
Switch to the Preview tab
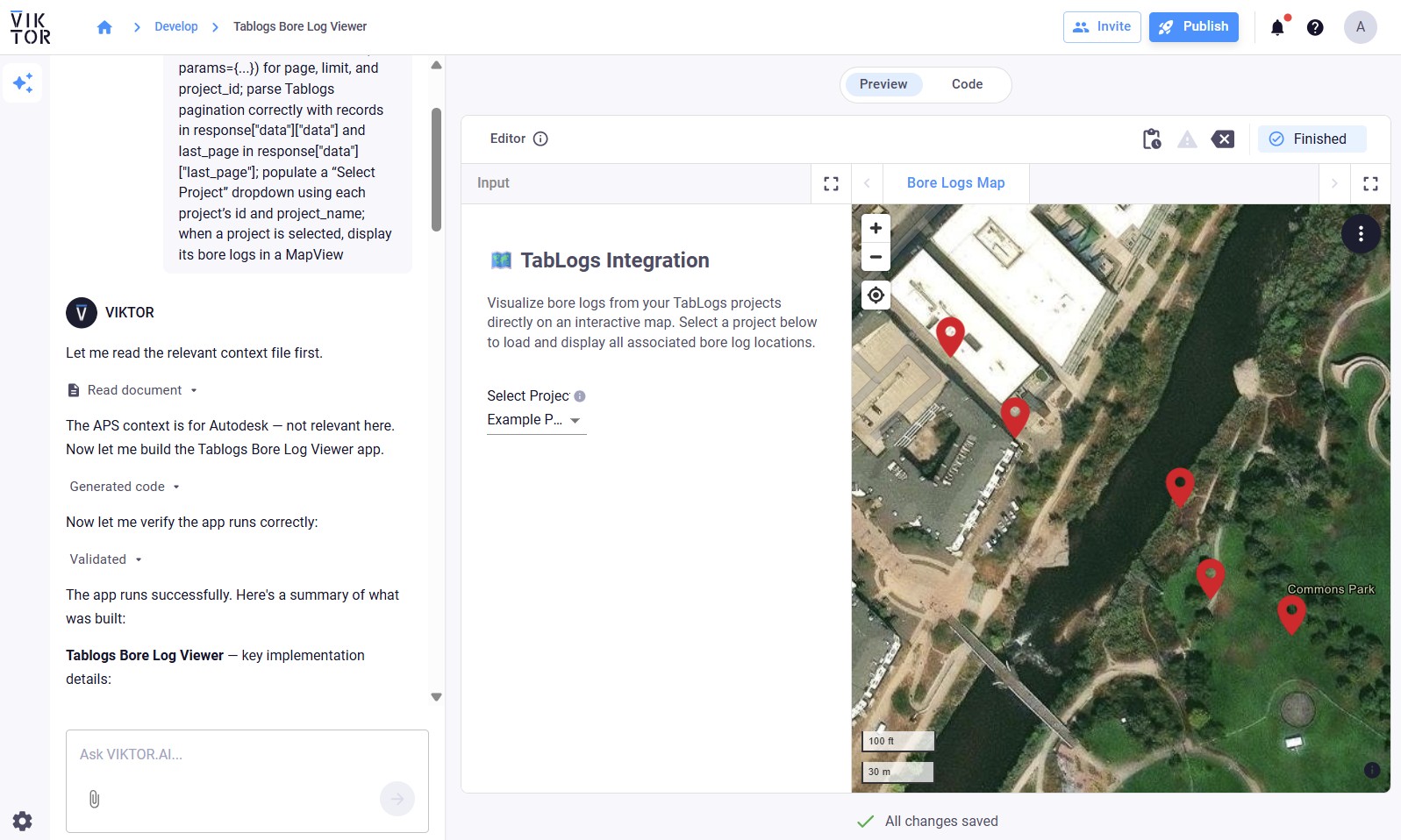[x=883, y=84]
